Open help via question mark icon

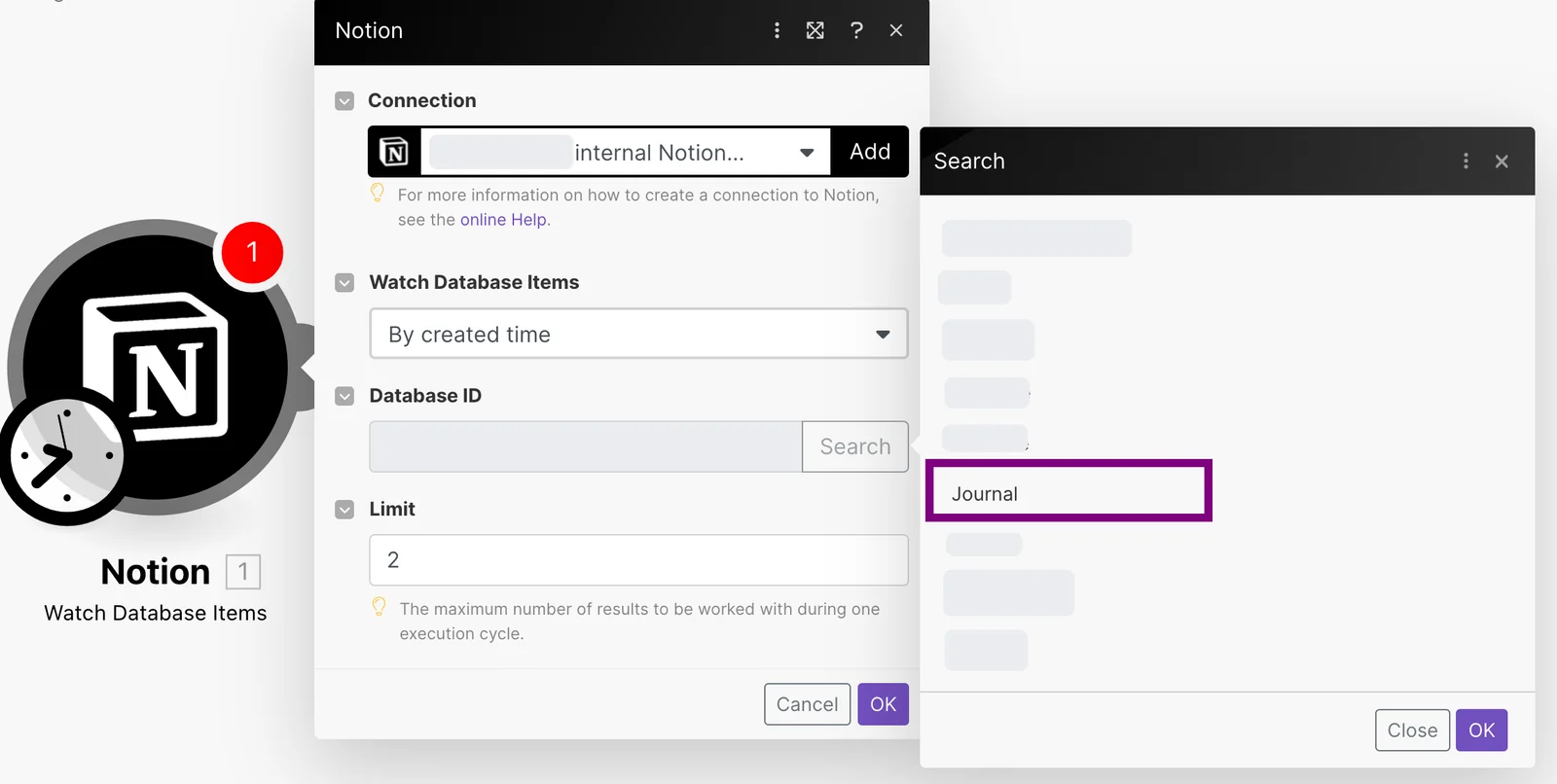[856, 30]
